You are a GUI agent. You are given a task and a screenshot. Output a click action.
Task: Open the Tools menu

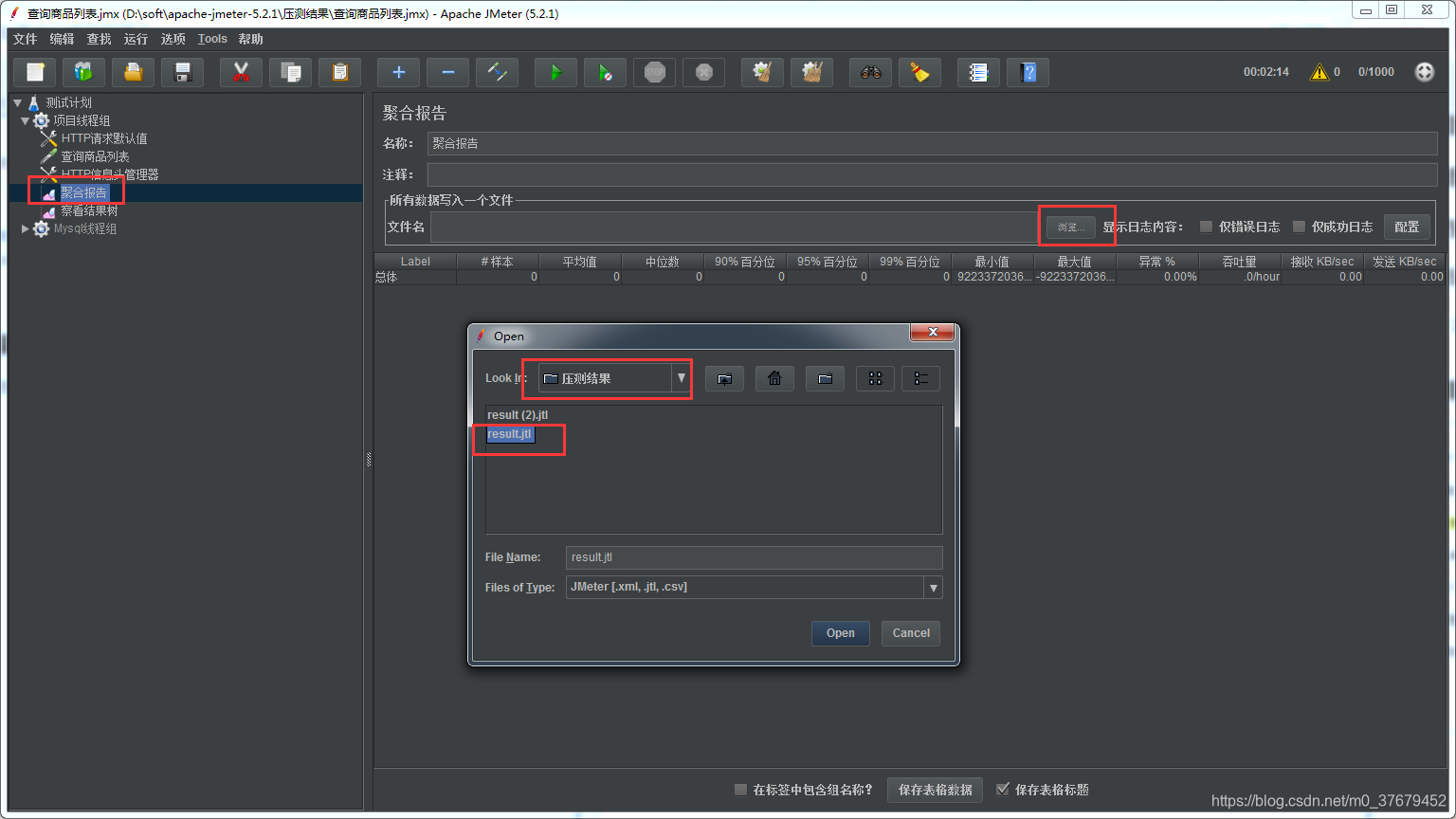coord(212,39)
